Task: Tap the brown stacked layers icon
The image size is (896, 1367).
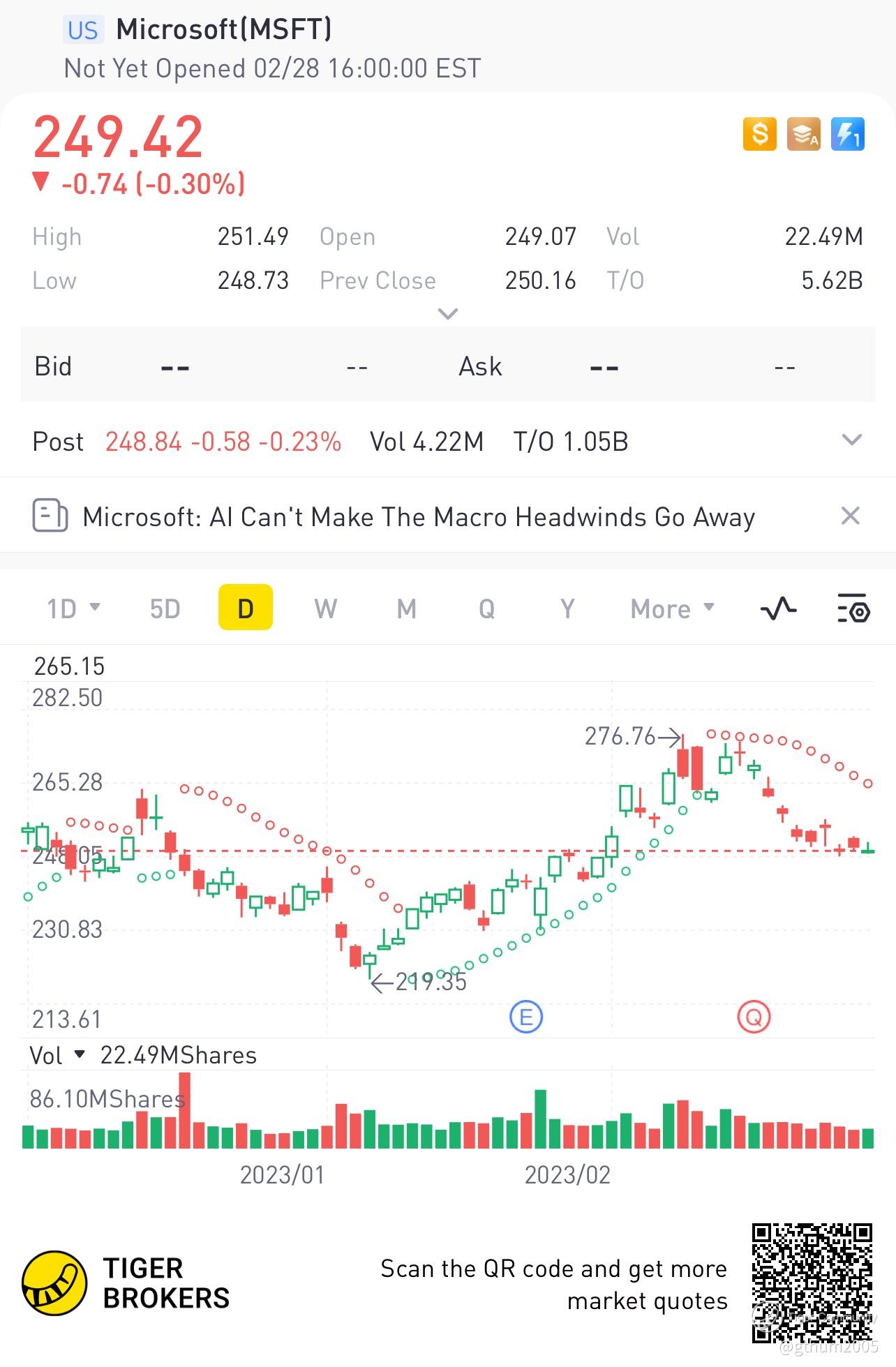Action: click(x=804, y=133)
